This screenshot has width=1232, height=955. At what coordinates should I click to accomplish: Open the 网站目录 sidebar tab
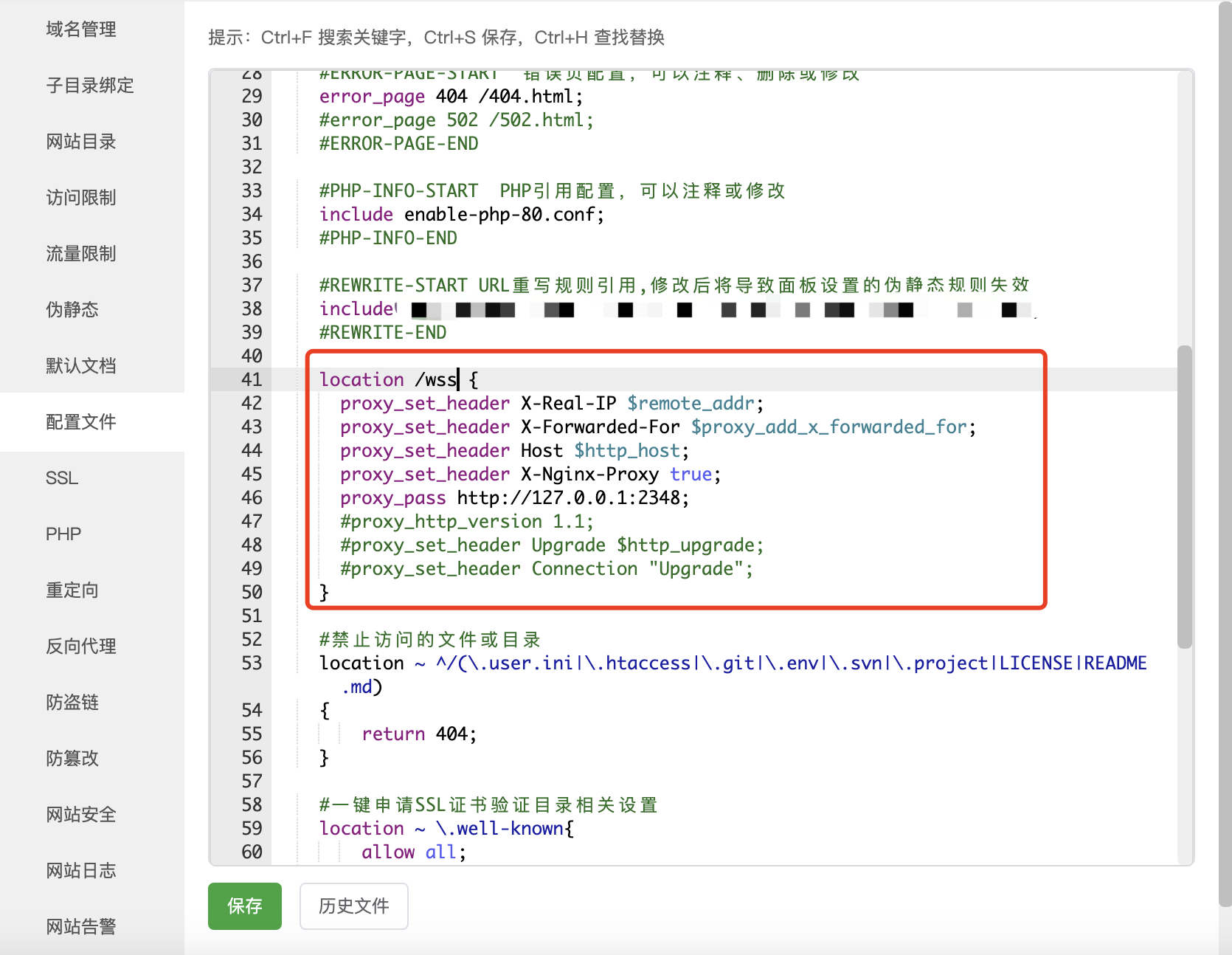[81, 142]
